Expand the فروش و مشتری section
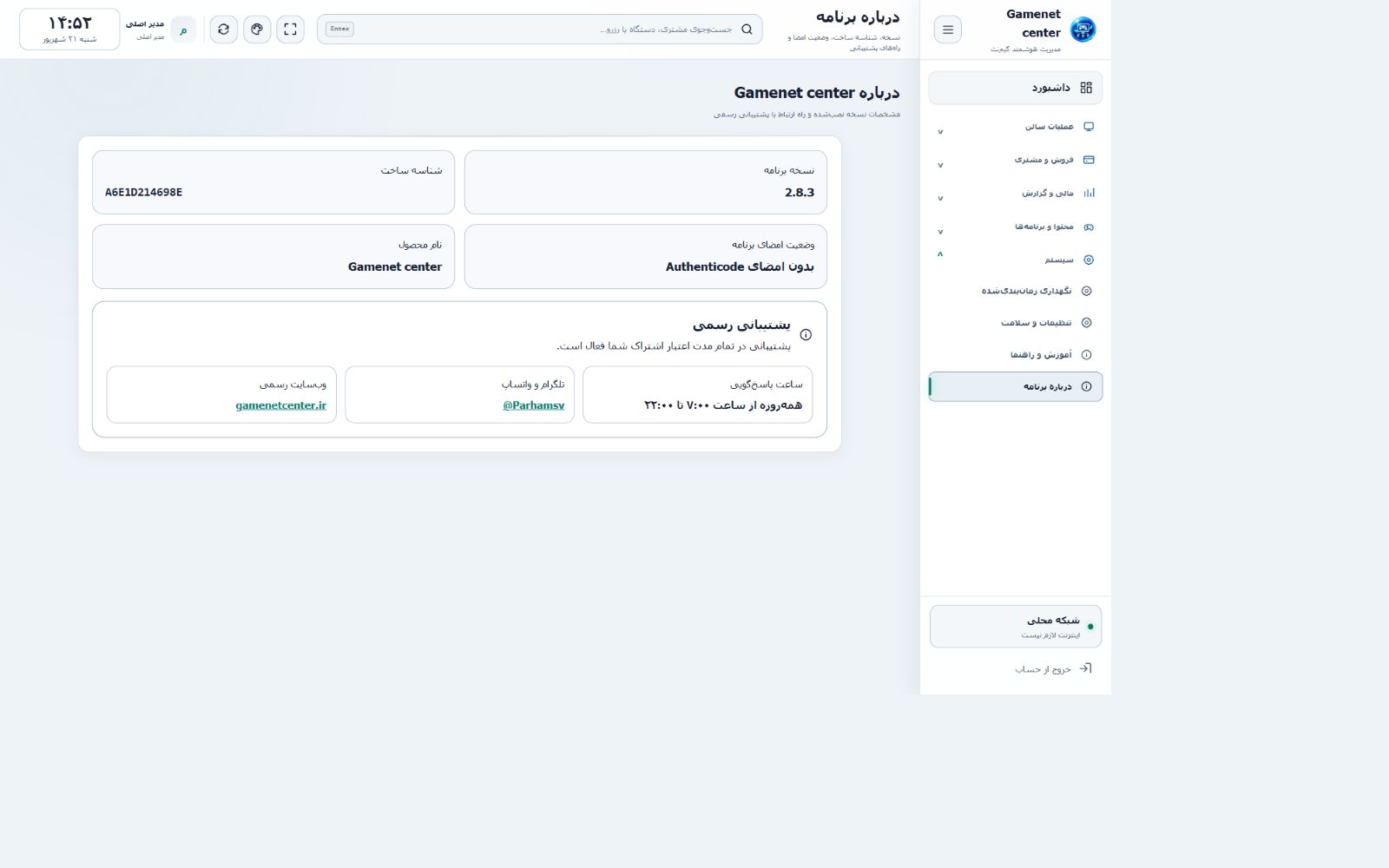Viewport: 1389px width, 868px height. pyautogui.click(x=1016, y=160)
